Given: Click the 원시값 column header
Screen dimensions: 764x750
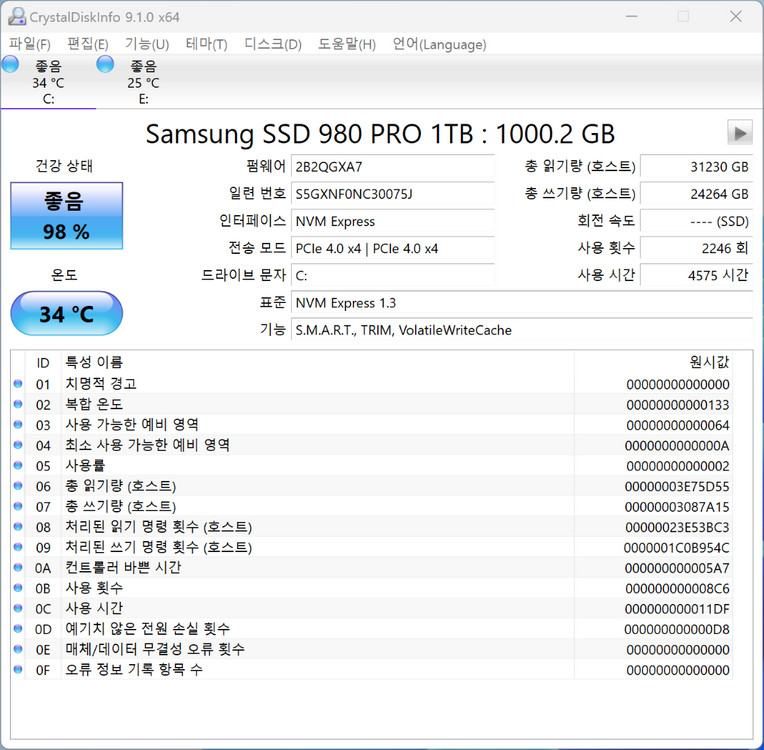Looking at the screenshot, I should 653,363.
